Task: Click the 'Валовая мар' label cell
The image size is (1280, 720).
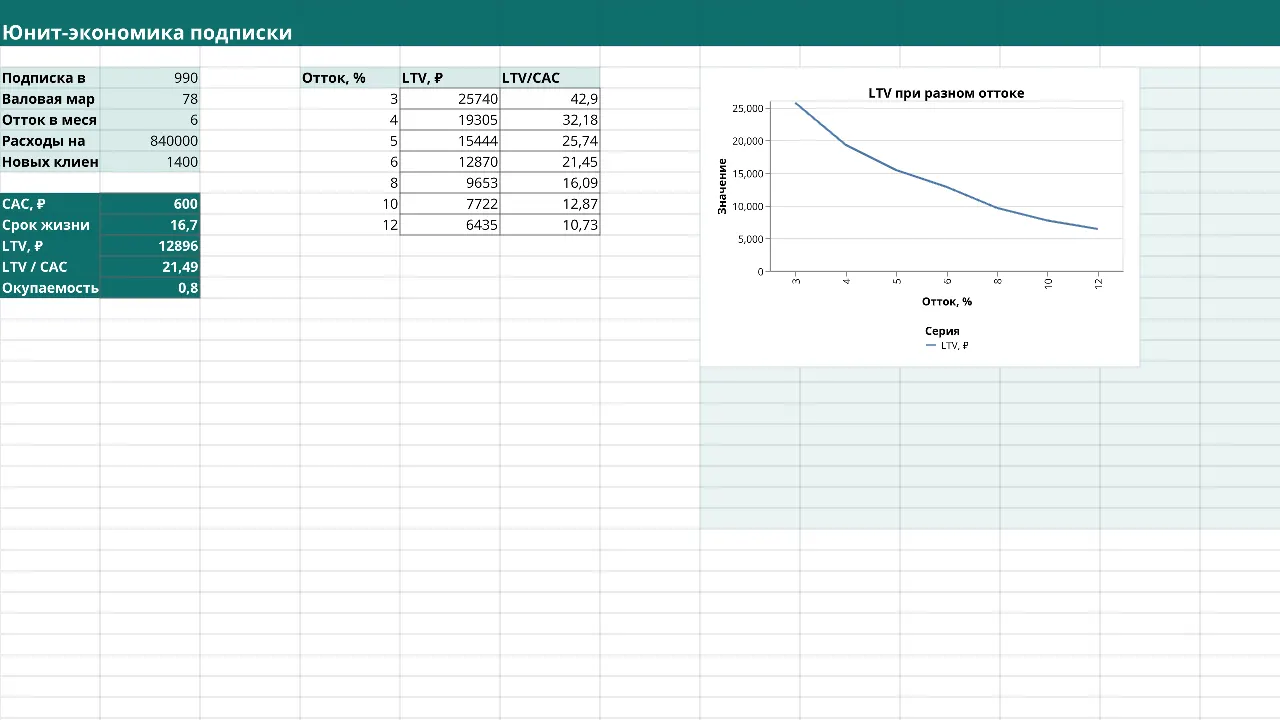Action: [x=50, y=99]
